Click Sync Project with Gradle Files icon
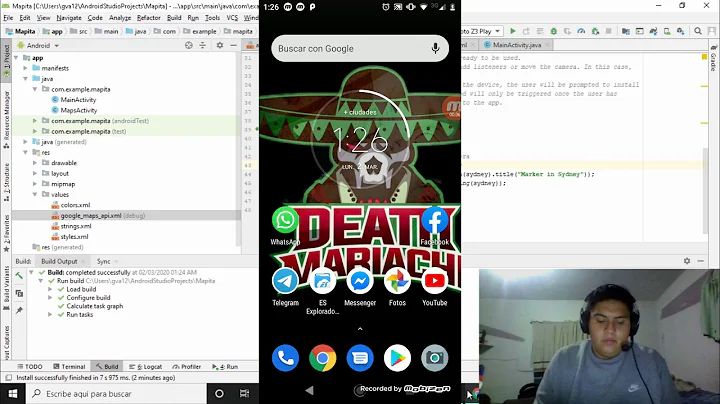Screen dimensions: 720x404 (x=653, y=31)
